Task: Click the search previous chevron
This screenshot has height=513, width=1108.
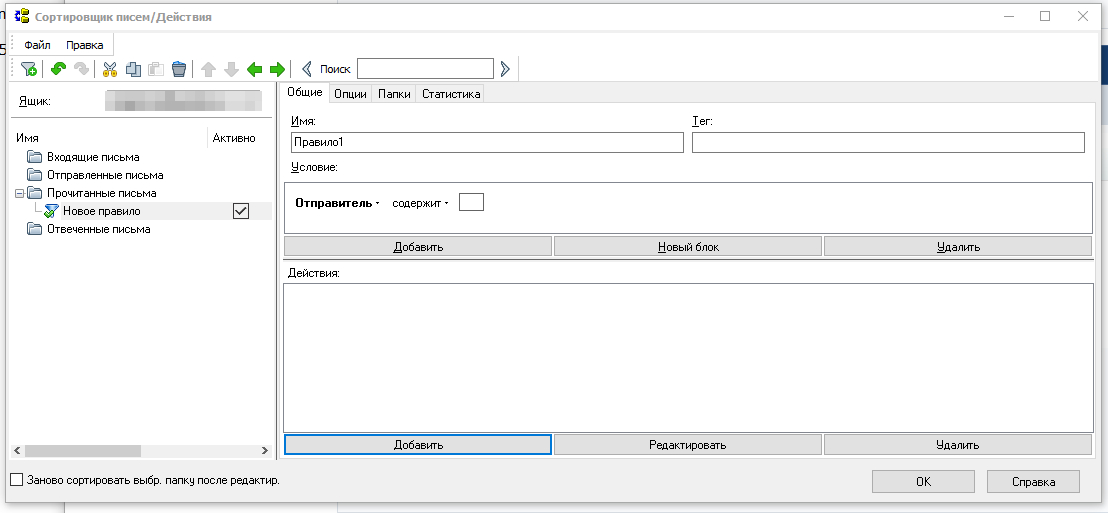Action: click(307, 69)
